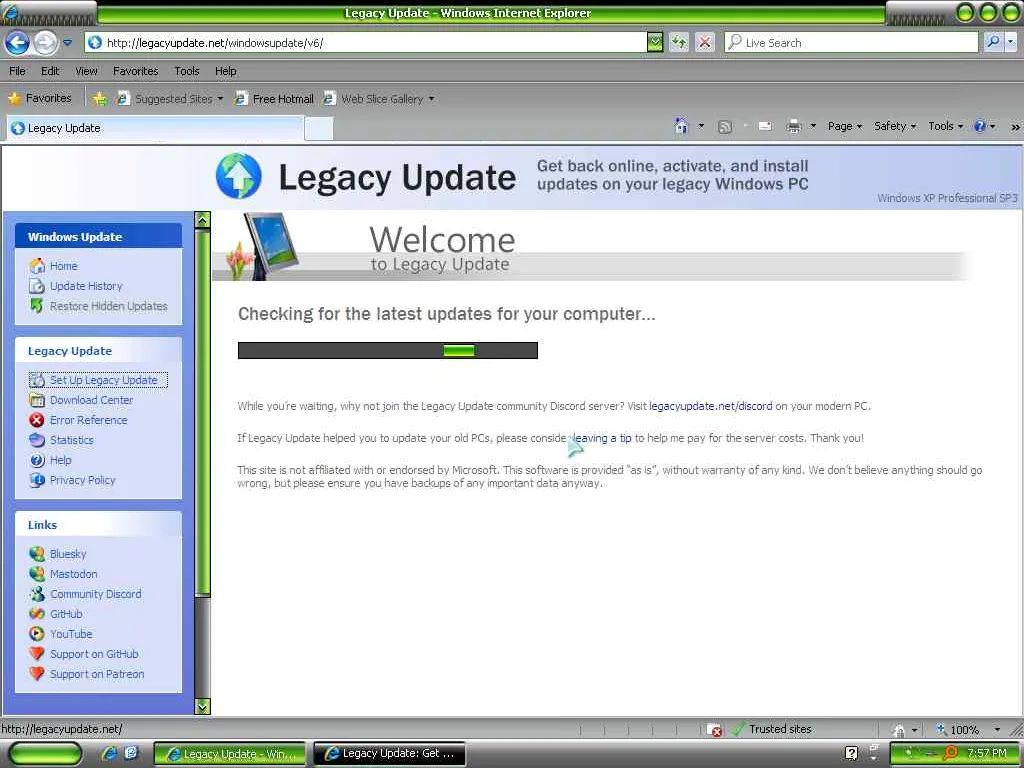The width and height of the screenshot is (1024, 768).
Task: Click Home in Windows Update sidebar
Action: pyautogui.click(x=63, y=266)
